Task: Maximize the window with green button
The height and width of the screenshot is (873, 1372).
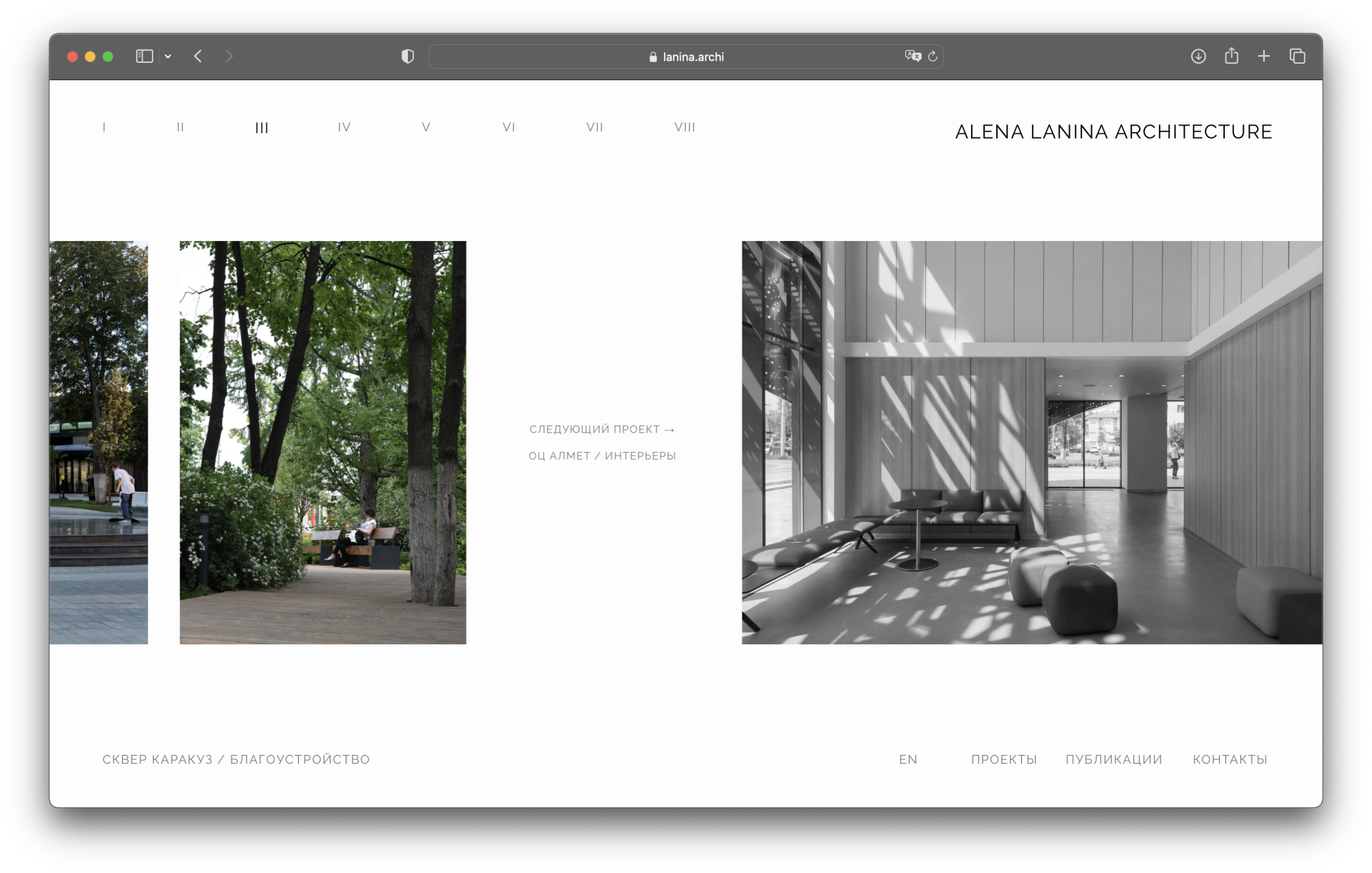Action: point(108,56)
